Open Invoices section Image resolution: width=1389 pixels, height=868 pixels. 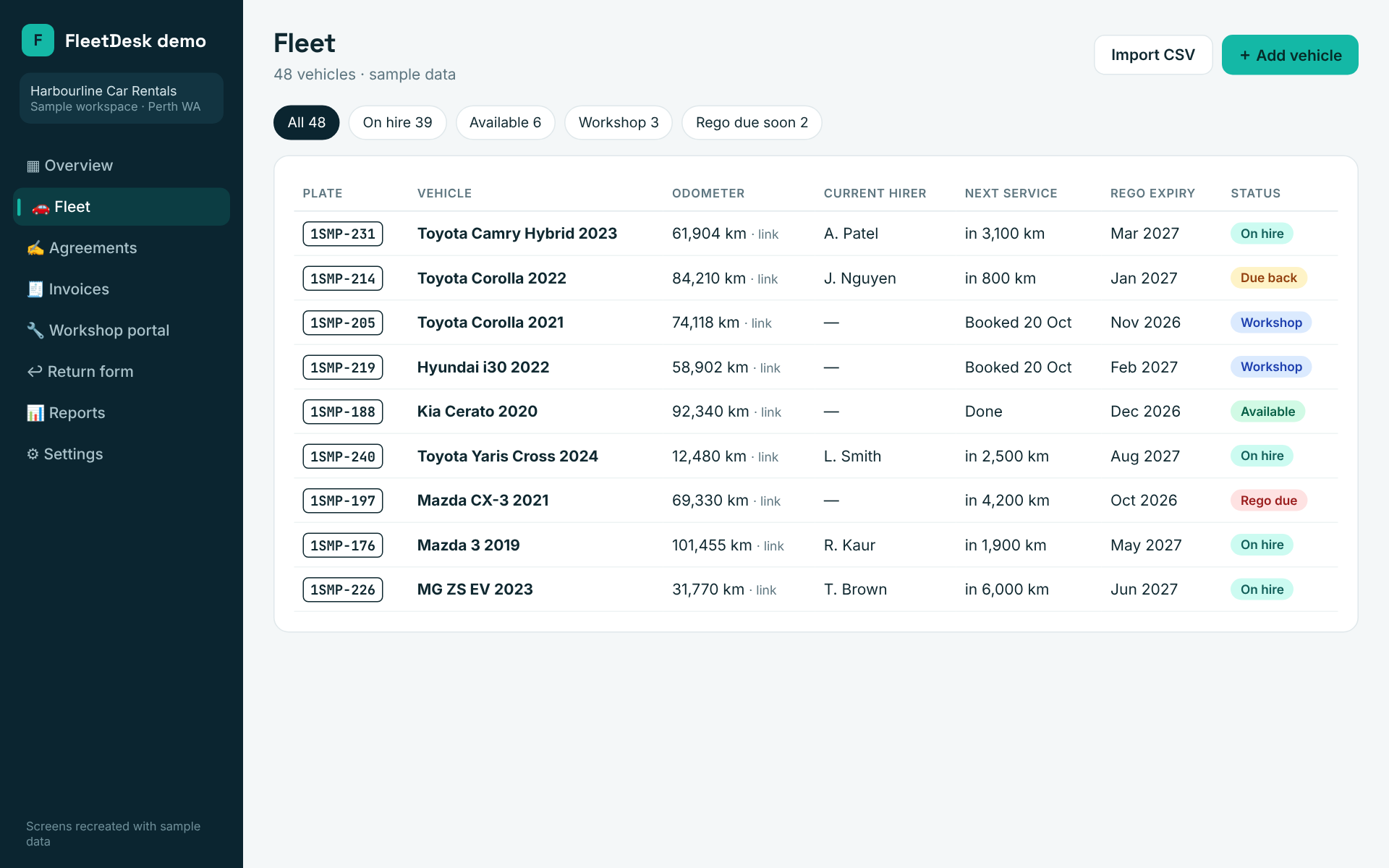tap(122, 289)
